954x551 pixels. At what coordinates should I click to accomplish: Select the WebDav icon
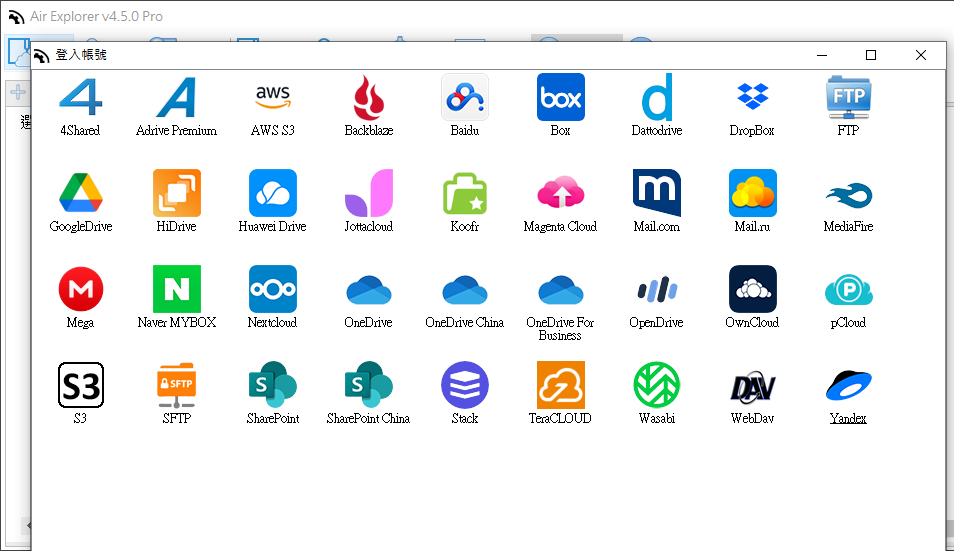(753, 387)
